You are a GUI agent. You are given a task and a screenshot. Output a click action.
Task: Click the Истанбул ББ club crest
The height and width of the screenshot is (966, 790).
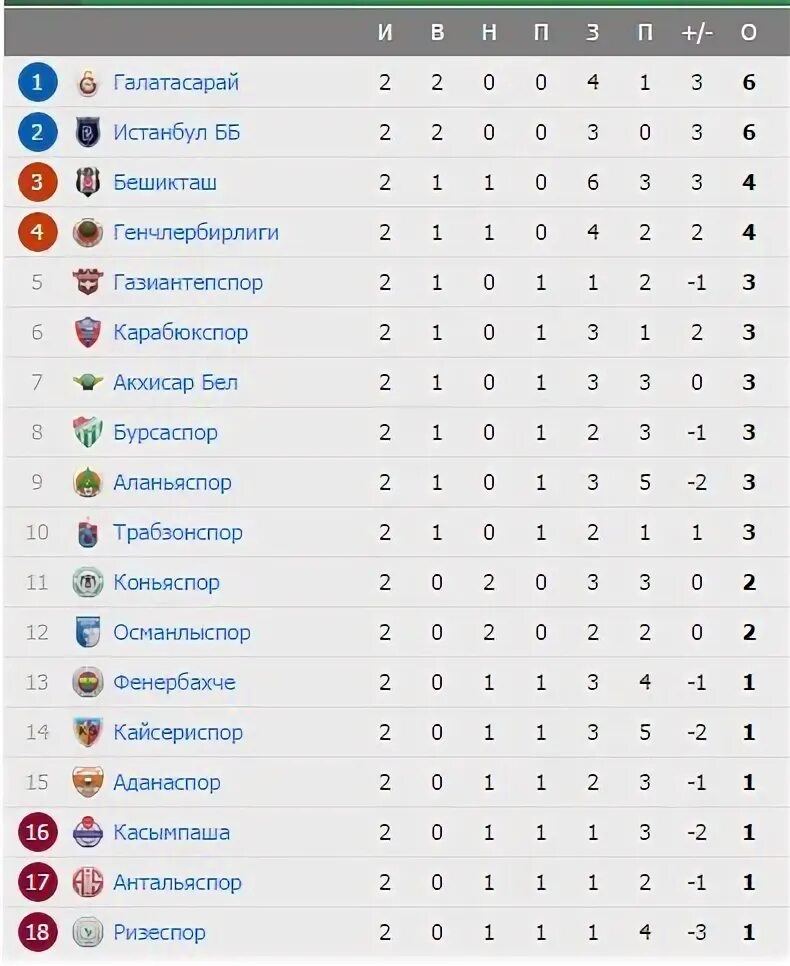pos(88,132)
